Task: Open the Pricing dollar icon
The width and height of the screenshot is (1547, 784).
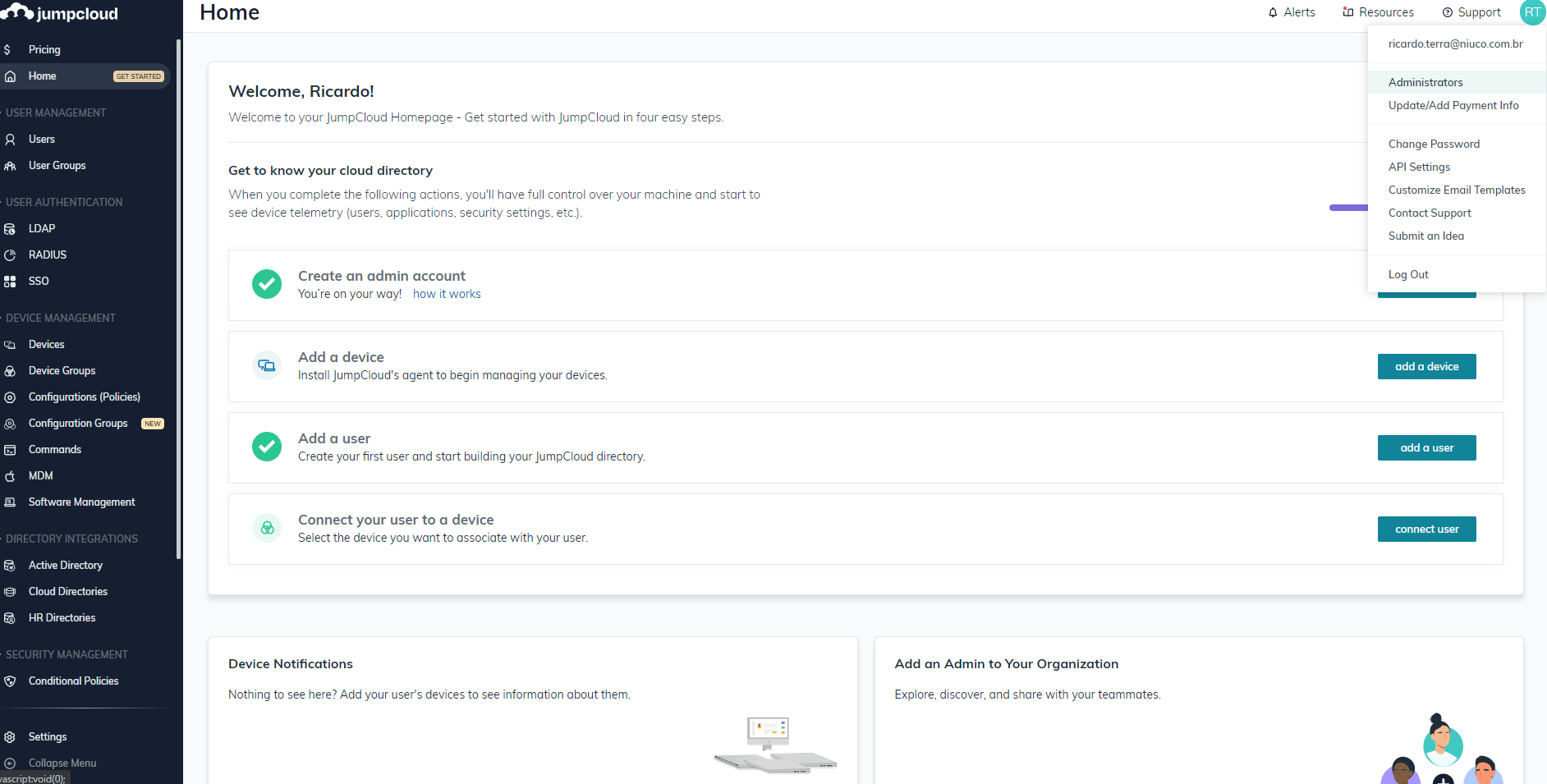Action: [7, 50]
